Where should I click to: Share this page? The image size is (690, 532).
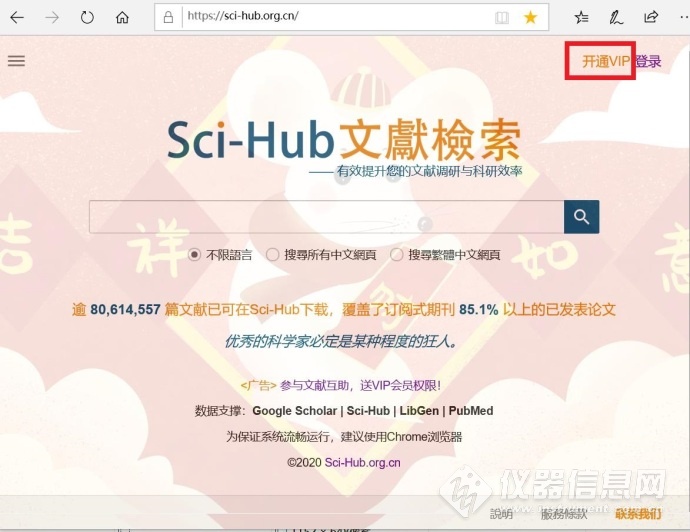click(651, 17)
